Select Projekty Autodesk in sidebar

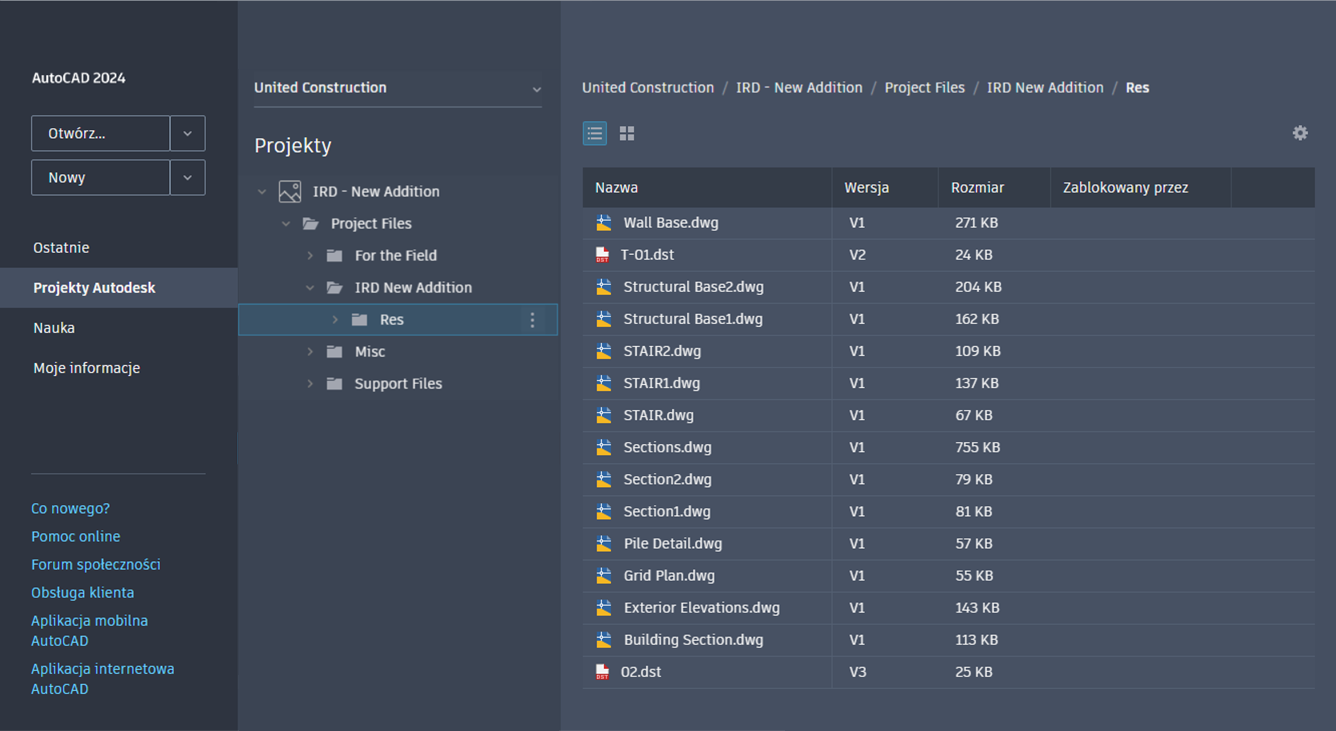119,287
